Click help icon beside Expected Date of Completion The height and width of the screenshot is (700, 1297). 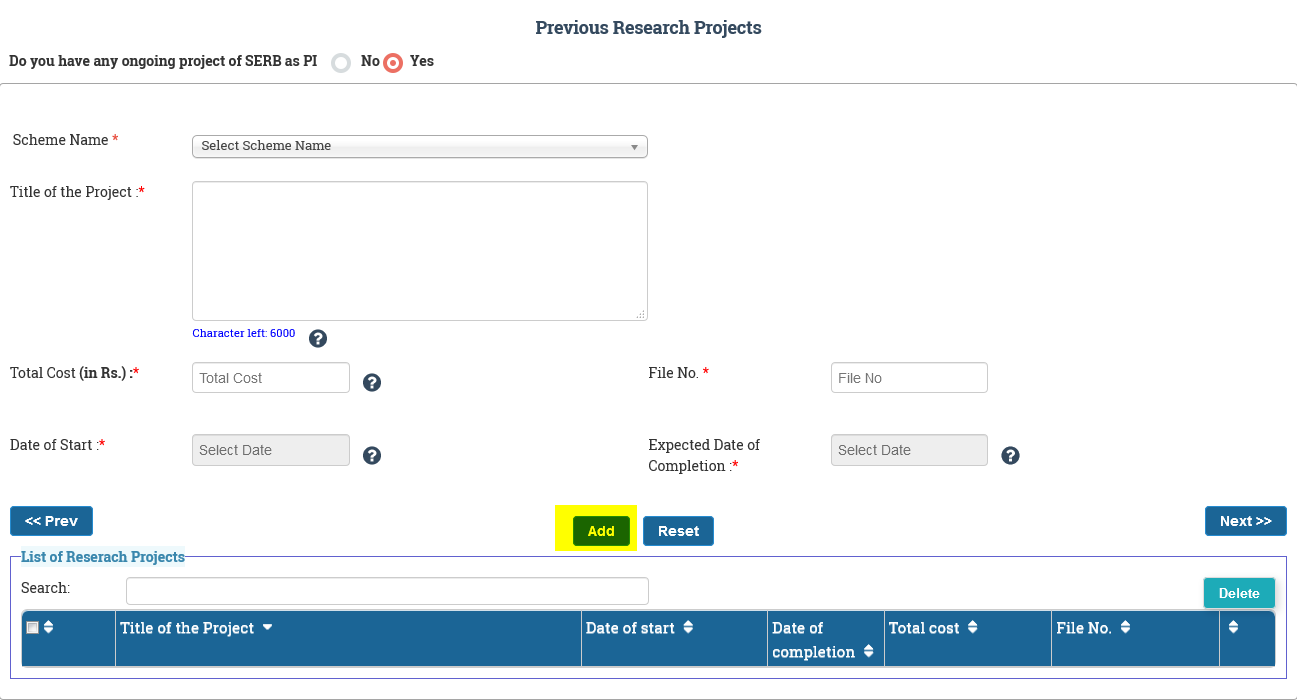(1010, 455)
